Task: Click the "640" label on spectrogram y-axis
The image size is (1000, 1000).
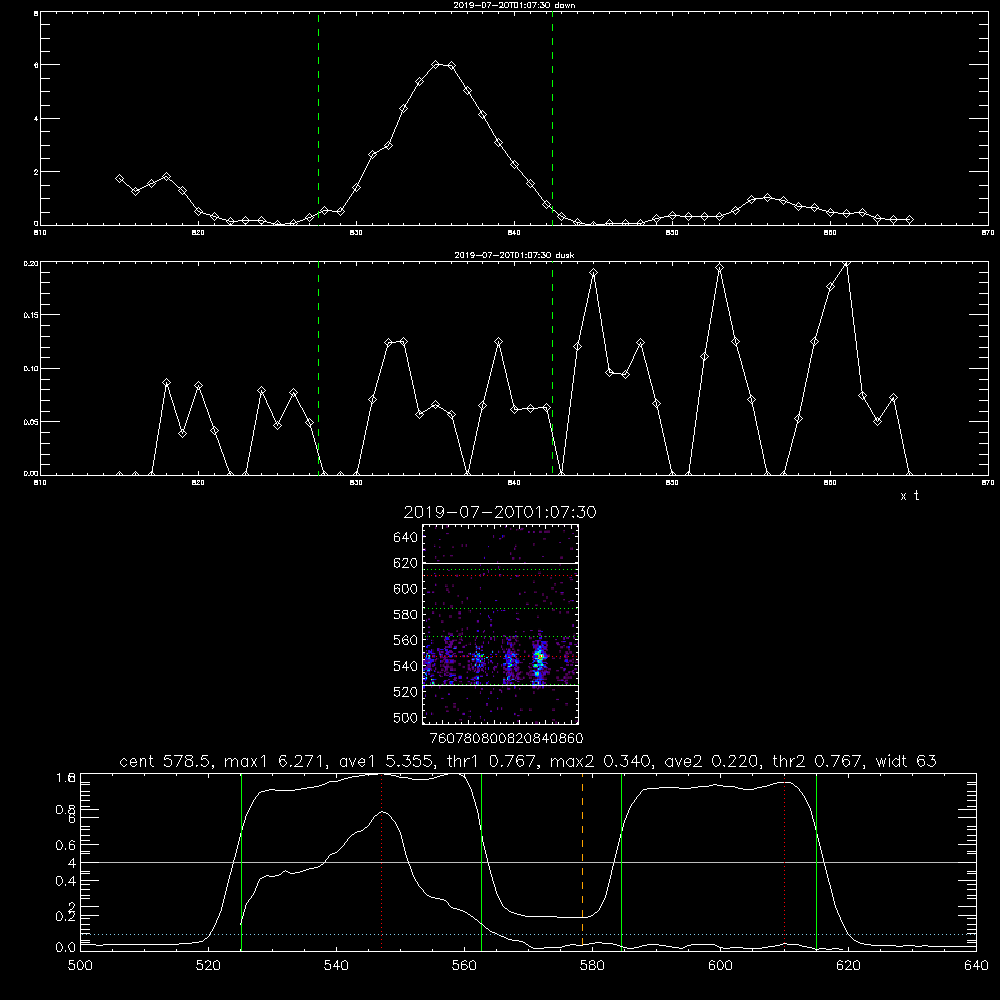Action: [x=406, y=538]
